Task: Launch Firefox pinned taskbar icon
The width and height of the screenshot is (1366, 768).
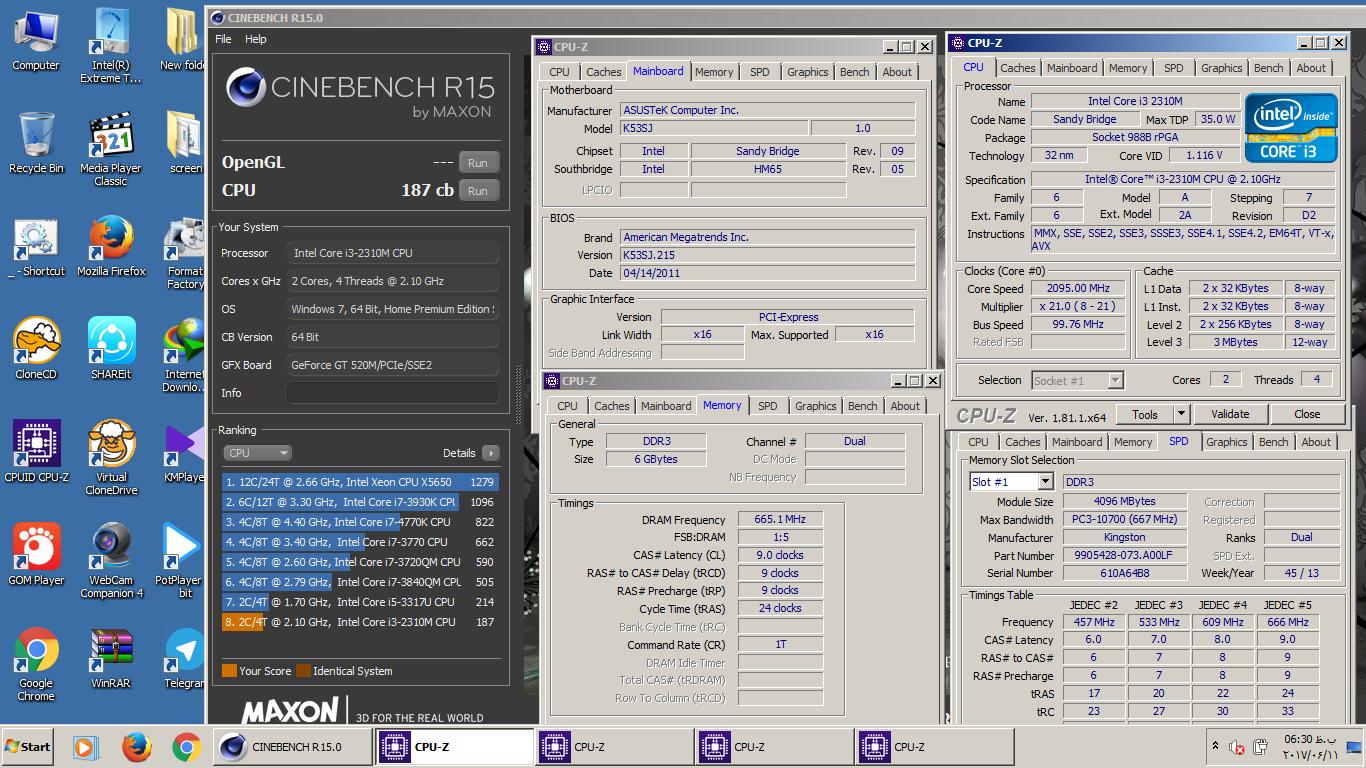Action: point(136,747)
